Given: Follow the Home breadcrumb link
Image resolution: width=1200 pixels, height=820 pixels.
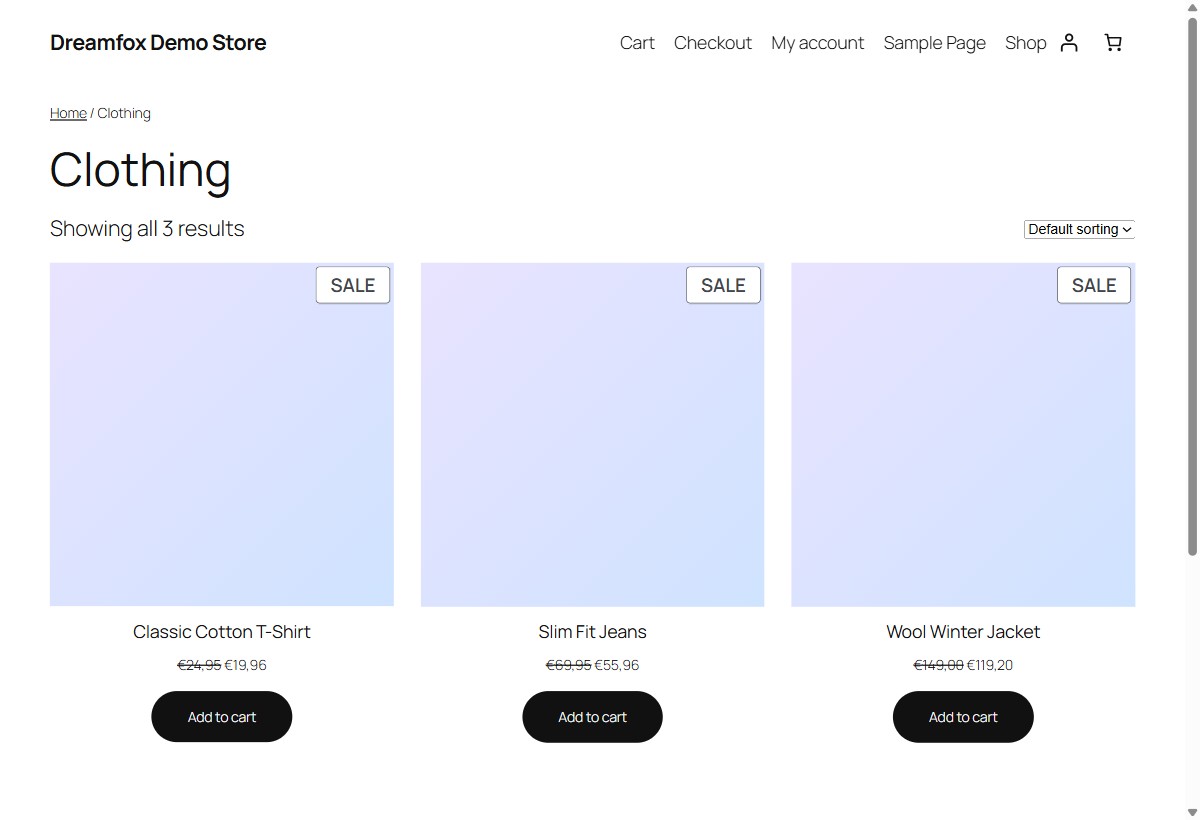Looking at the screenshot, I should pos(68,113).
